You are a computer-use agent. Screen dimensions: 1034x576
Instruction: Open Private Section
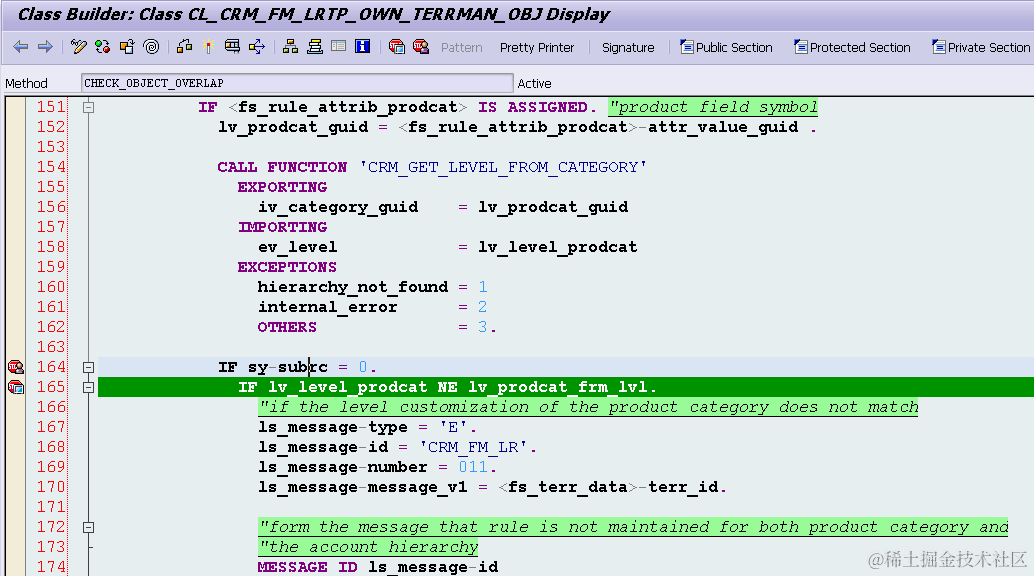point(981,48)
